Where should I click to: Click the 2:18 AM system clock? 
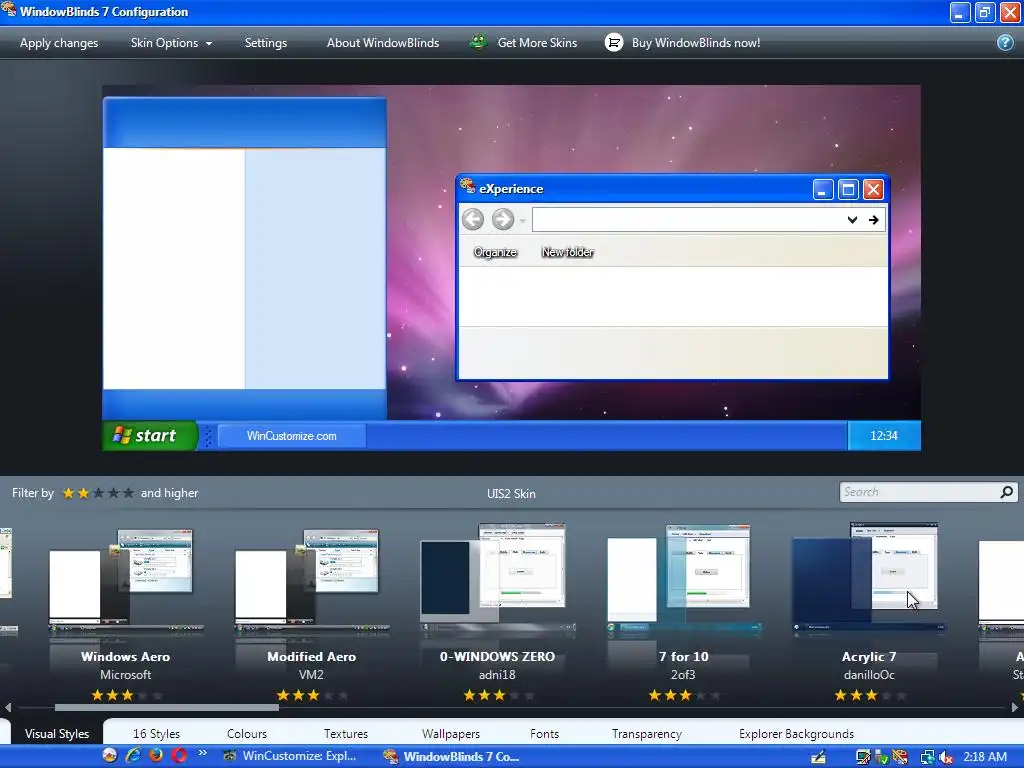click(x=985, y=757)
